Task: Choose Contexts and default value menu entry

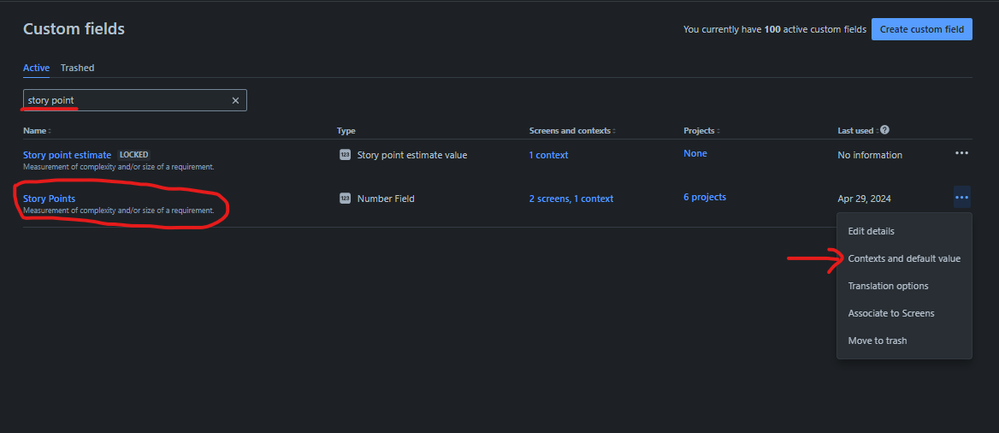Action: 904,259
